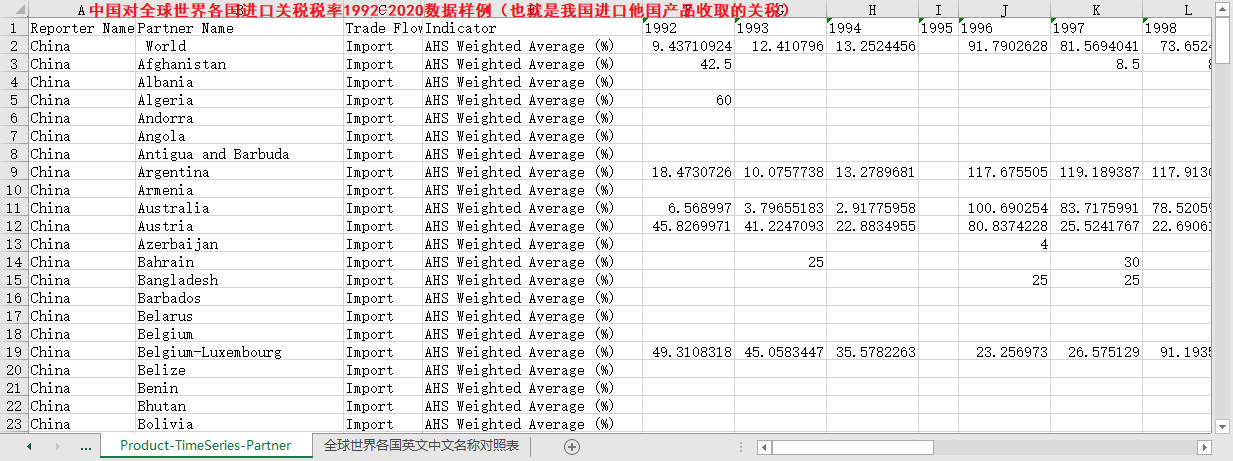The width and height of the screenshot is (1233, 461).
Task: Click value 42.5 in Afghanistan row
Action: coord(689,64)
